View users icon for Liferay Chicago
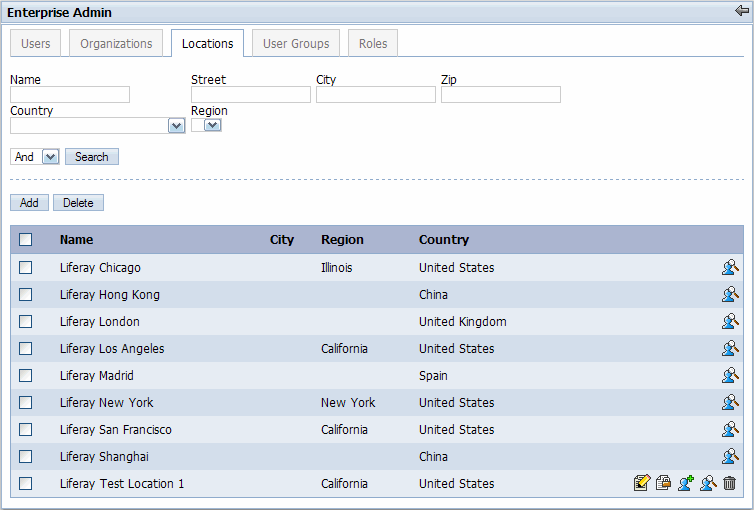 [x=729, y=267]
